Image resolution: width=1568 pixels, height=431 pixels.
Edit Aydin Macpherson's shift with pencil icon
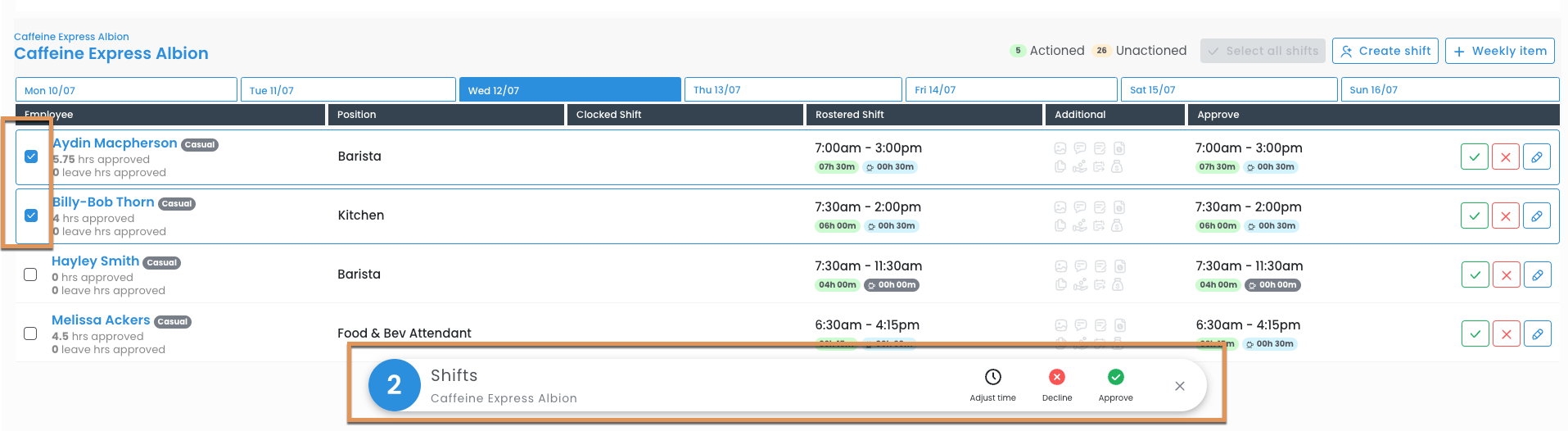point(1537,157)
